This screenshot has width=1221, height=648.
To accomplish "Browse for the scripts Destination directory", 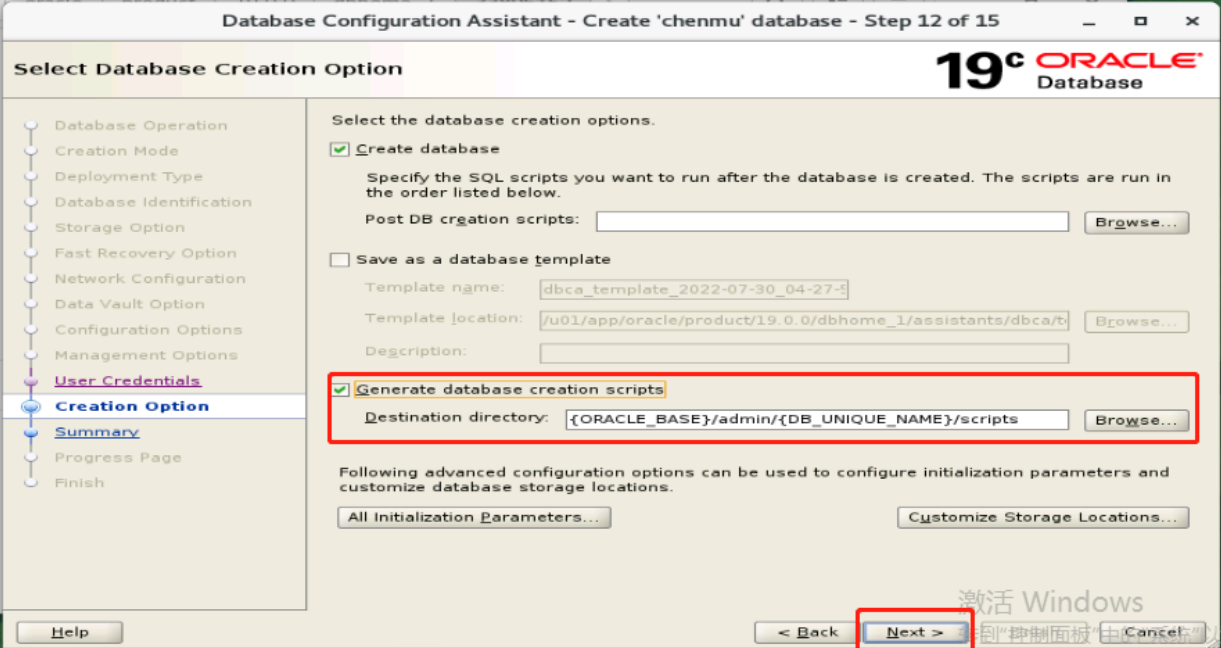I will point(1136,420).
